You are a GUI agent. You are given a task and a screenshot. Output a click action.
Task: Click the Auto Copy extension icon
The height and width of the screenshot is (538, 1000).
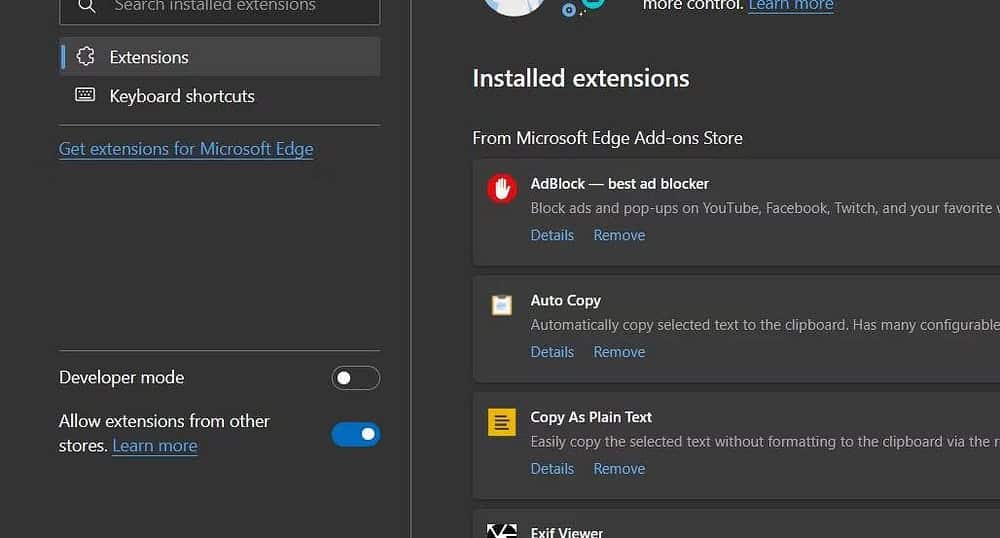501,305
